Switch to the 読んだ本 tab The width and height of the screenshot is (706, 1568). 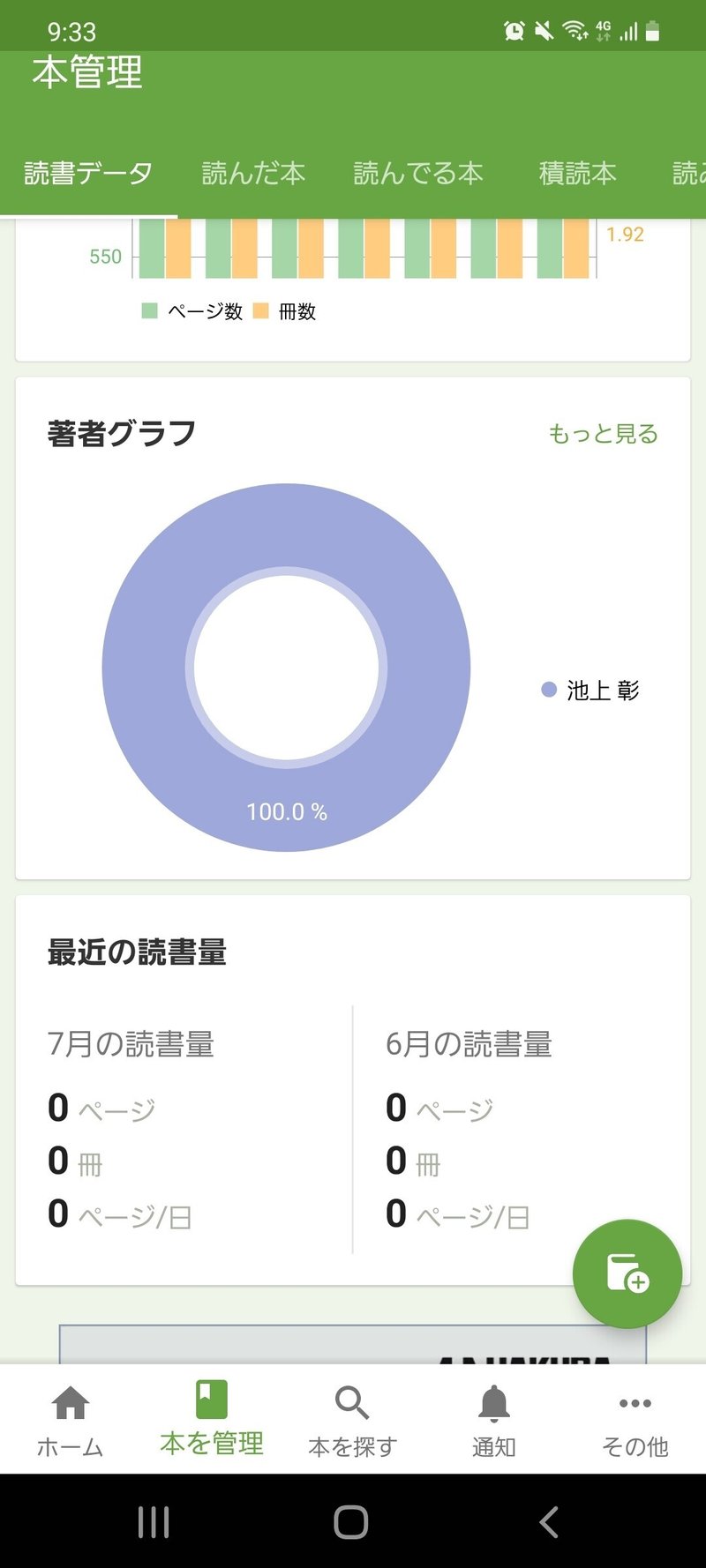coord(253,173)
